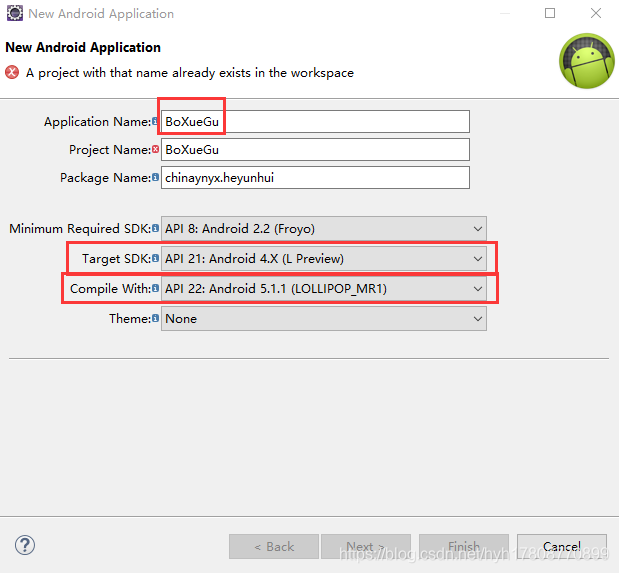Click the help question mark icon
Viewport: 619px width, 573px height.
(x=25, y=545)
